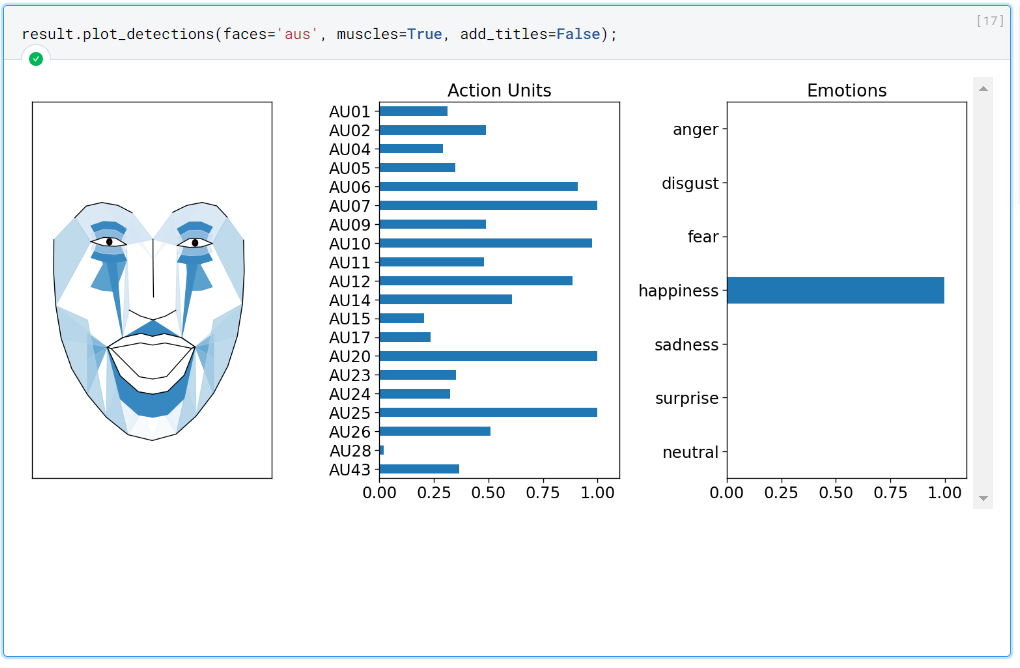Viewport: 1020px width, 668px height.
Task: Click the green execution success checkmark icon
Action: pyautogui.click(x=36, y=59)
